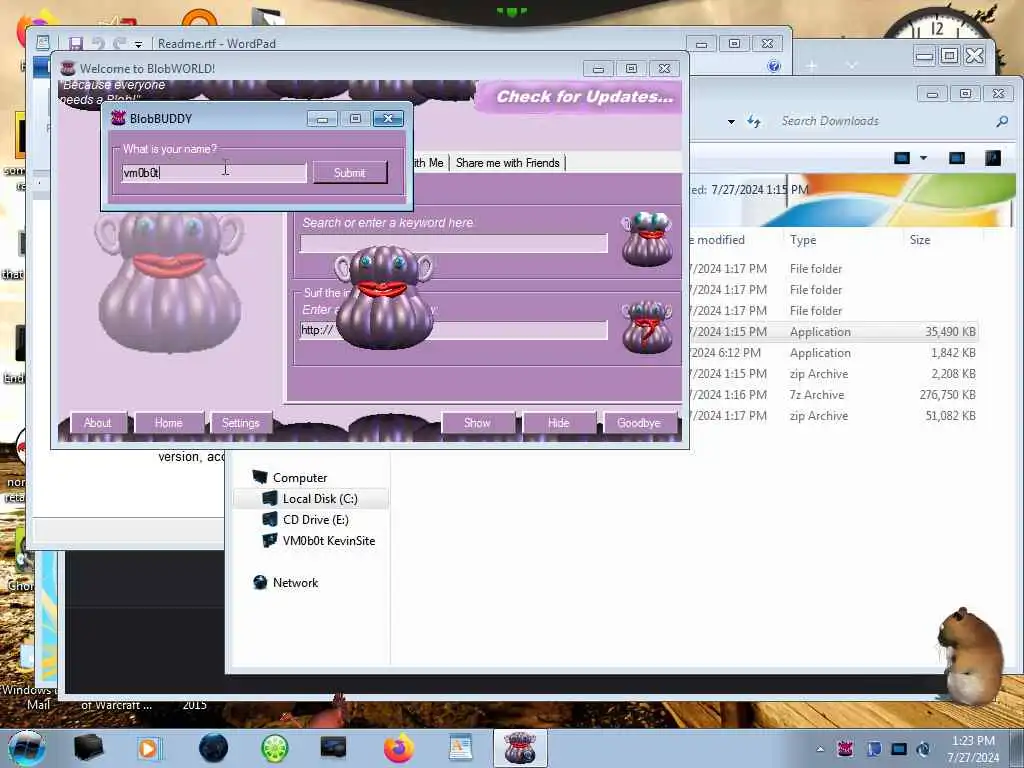Click WordPad Undo icon
This screenshot has width=1024, height=768.
click(x=98, y=44)
